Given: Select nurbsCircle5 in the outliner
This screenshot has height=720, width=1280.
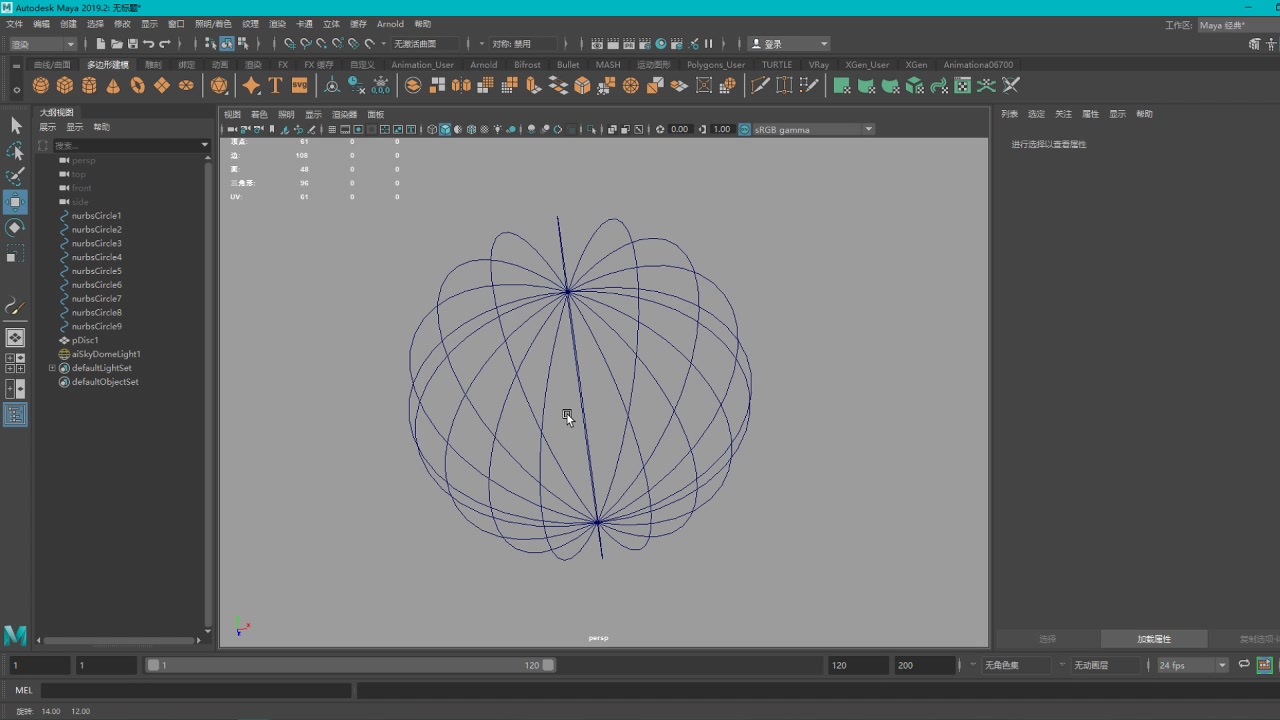Looking at the screenshot, I should point(96,271).
